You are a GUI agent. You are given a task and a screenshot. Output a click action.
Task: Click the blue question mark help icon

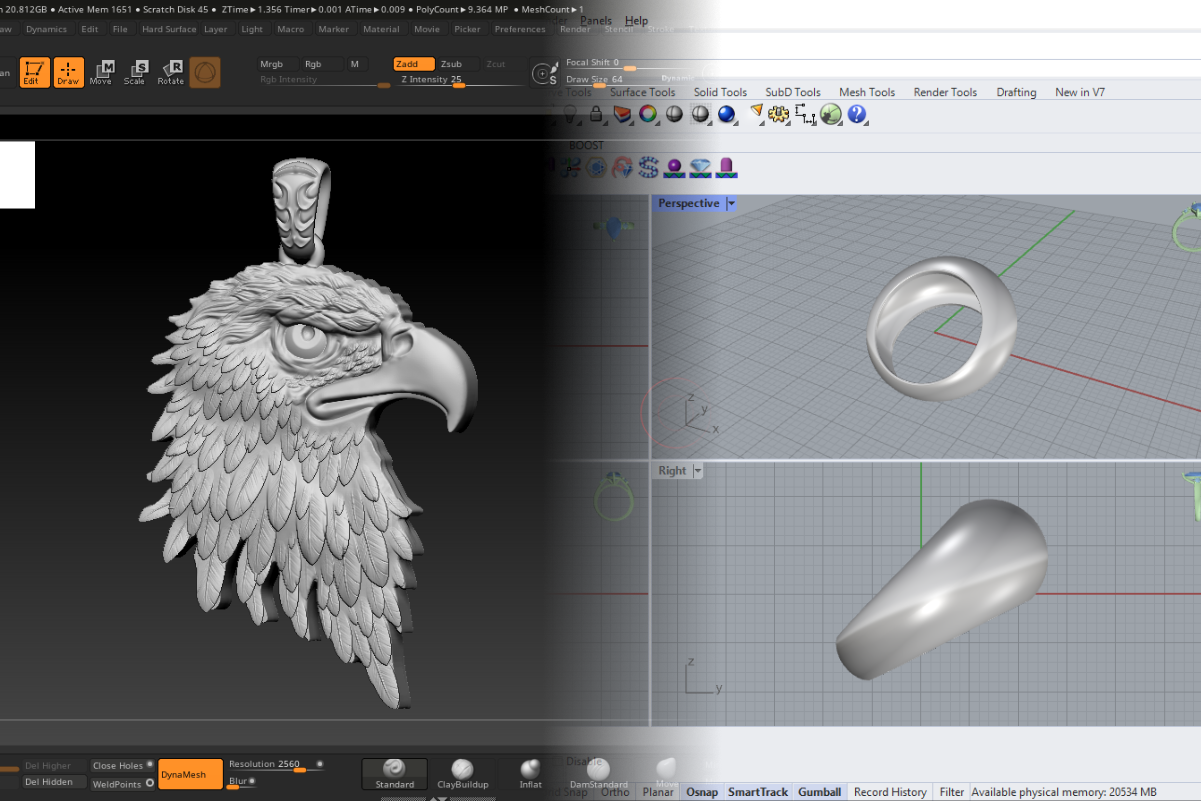[x=857, y=115]
